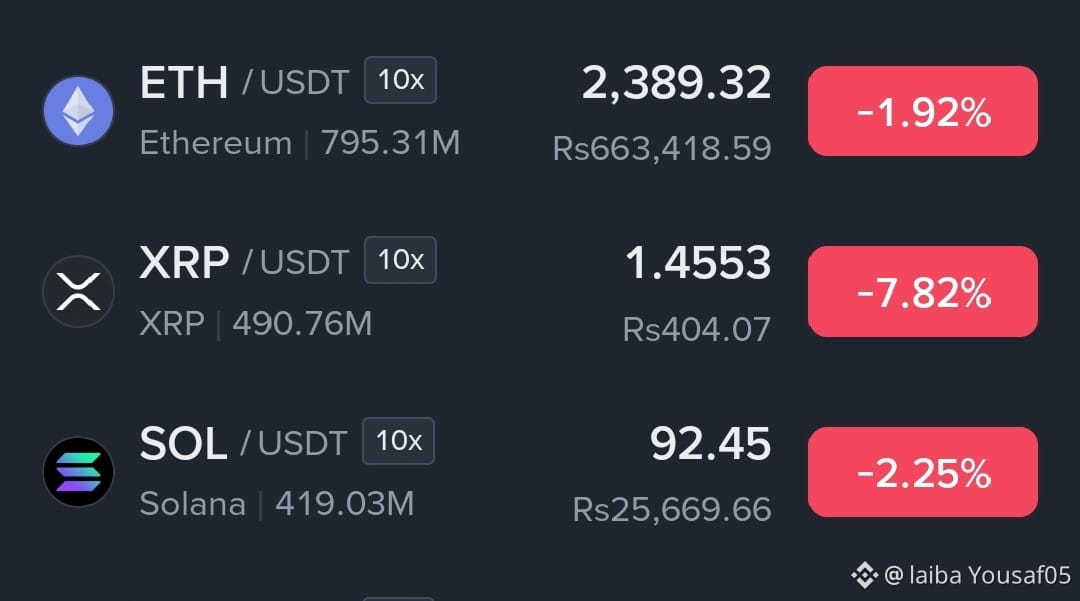Open the ETH / USDT trading pair
The image size is (1080, 601).
point(245,82)
